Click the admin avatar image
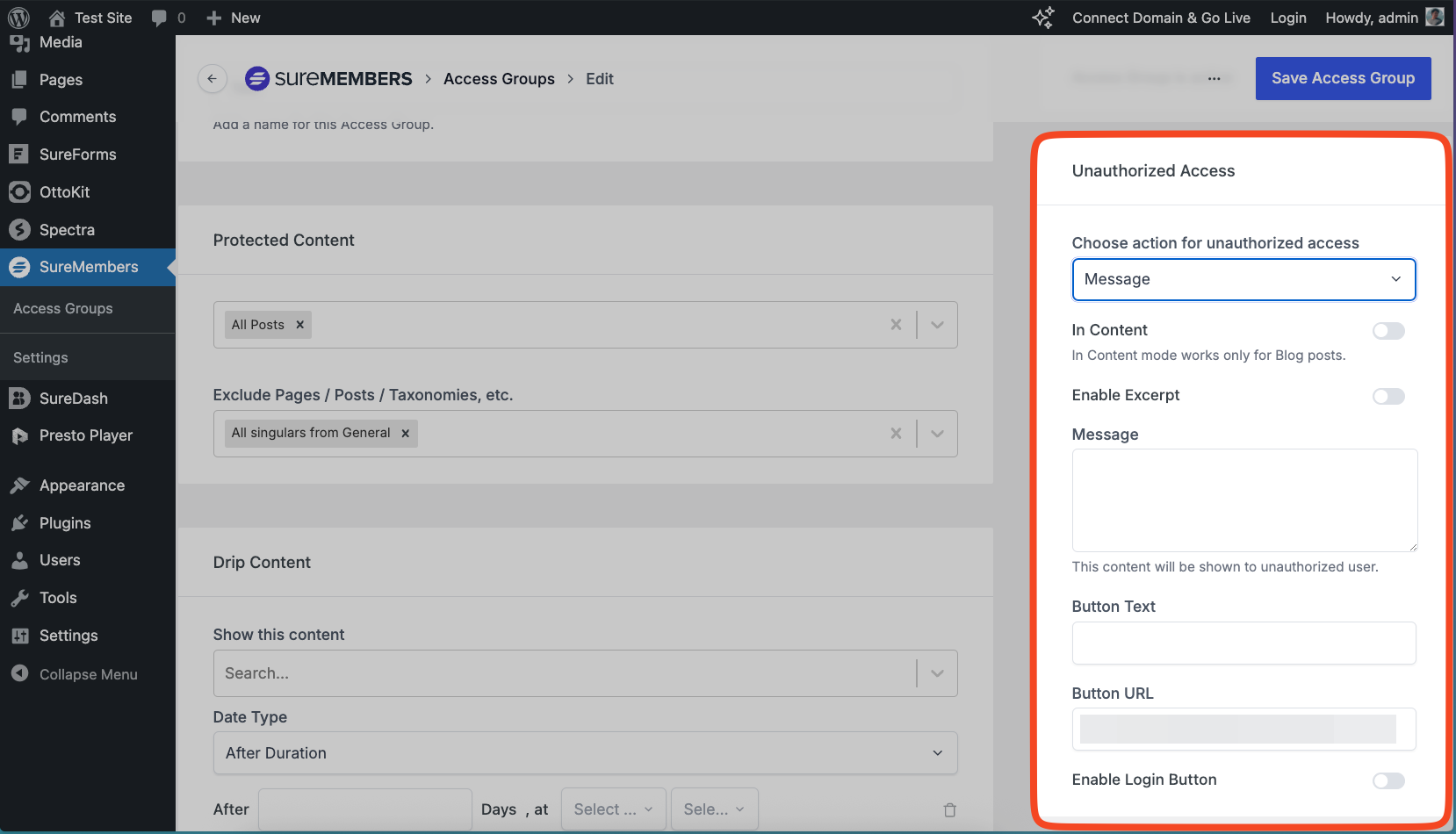Screen dimensions: 1456x834 [1435, 17]
